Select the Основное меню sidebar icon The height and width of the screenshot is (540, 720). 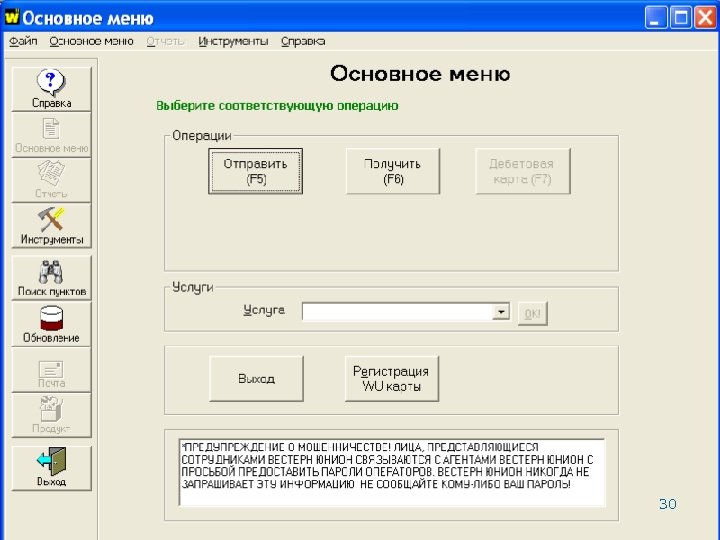click(51, 135)
